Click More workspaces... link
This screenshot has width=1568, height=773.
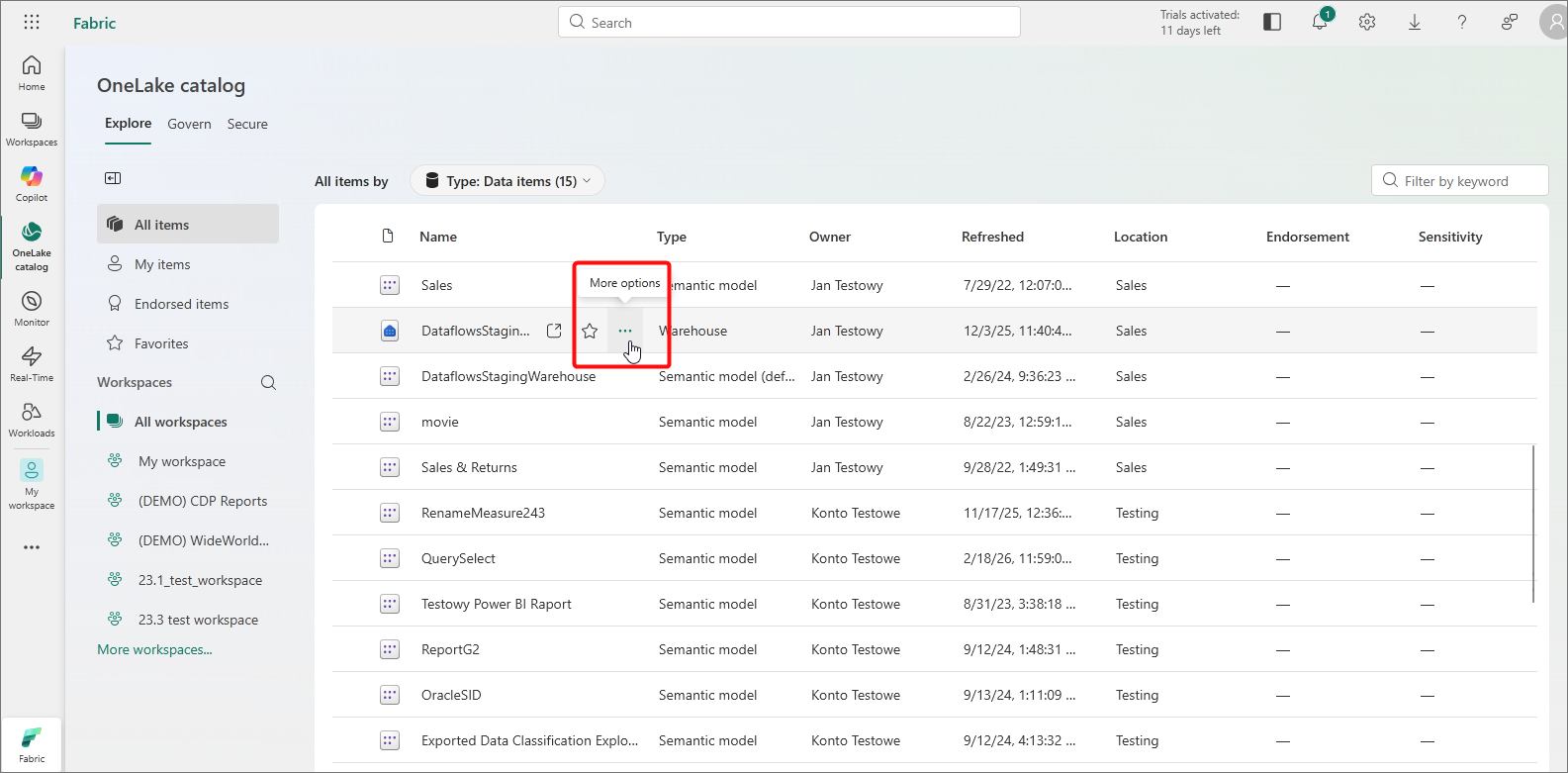[154, 649]
